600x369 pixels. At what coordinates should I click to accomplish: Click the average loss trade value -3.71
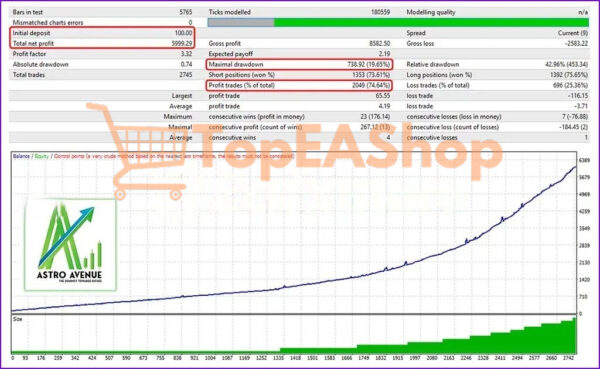(x=580, y=106)
